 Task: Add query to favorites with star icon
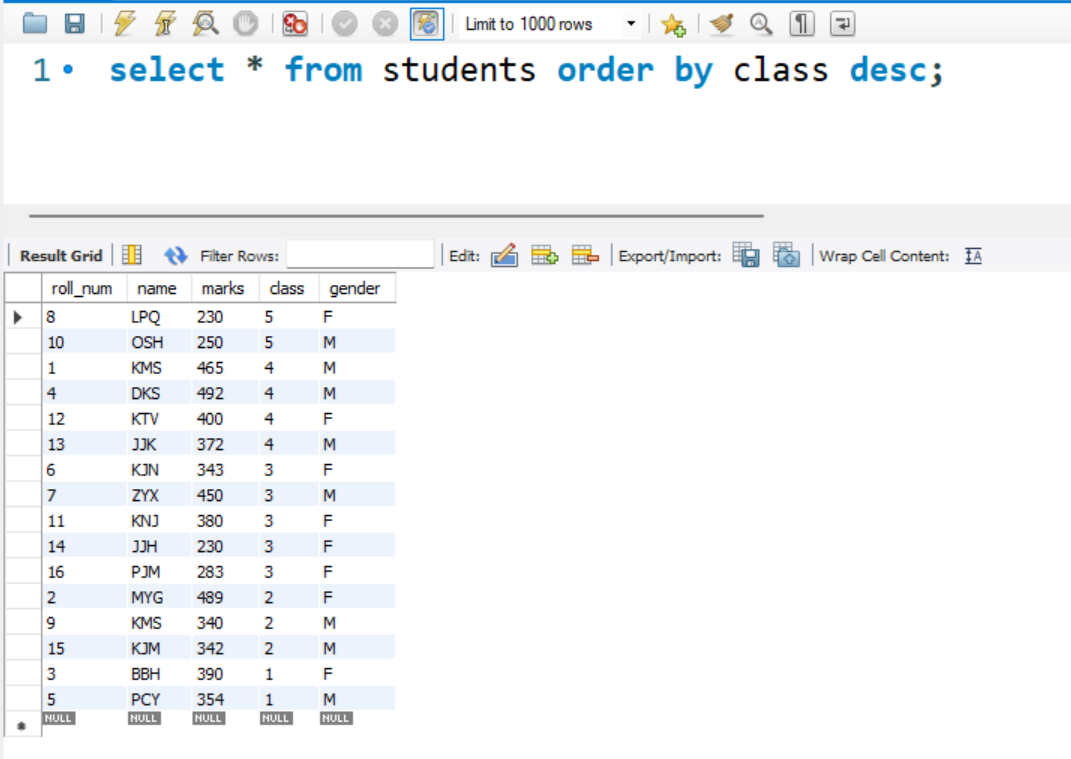pos(673,25)
